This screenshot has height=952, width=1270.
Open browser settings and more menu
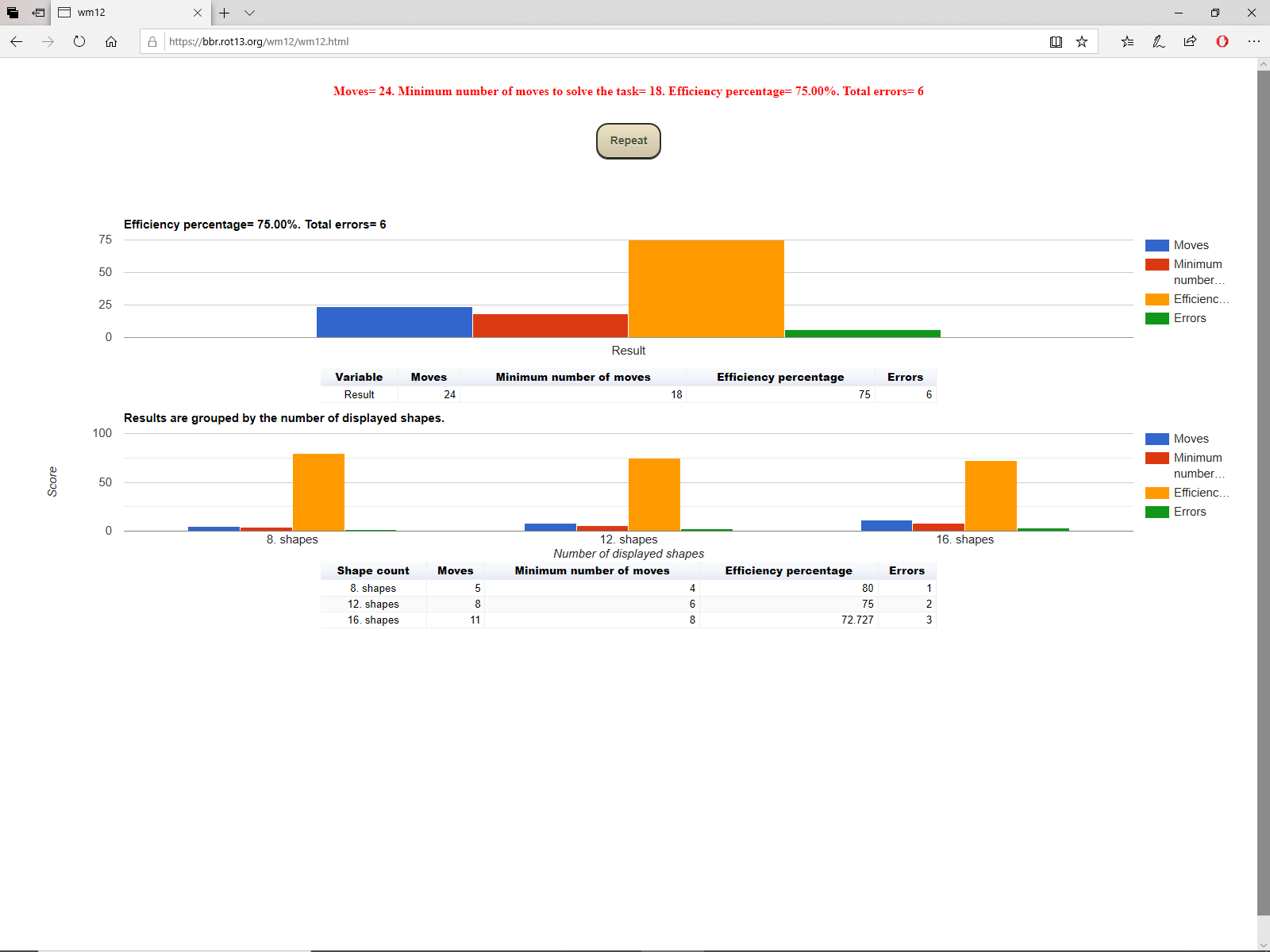click(x=1254, y=41)
